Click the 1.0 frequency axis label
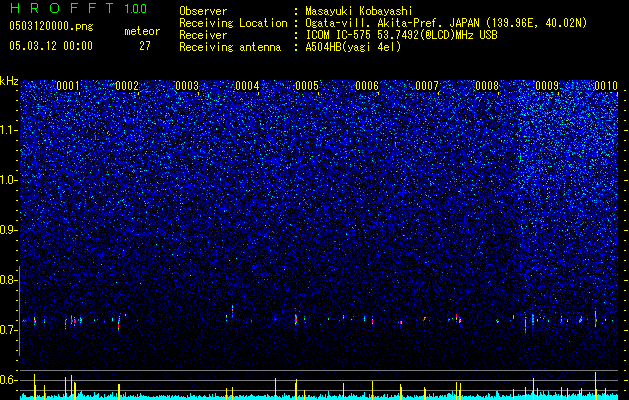This screenshot has height=400, width=629. [9, 180]
